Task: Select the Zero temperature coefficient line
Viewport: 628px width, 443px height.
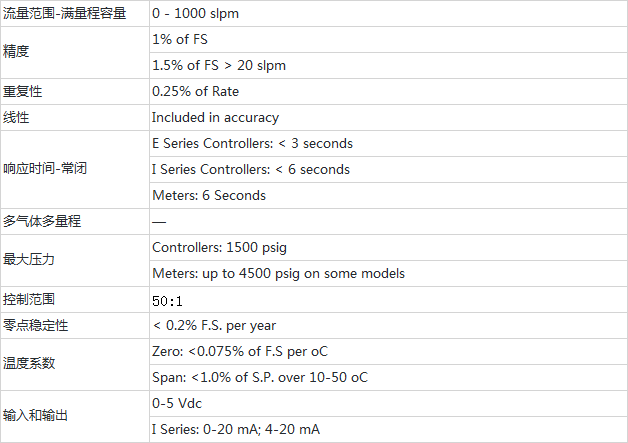Action: pos(240,351)
